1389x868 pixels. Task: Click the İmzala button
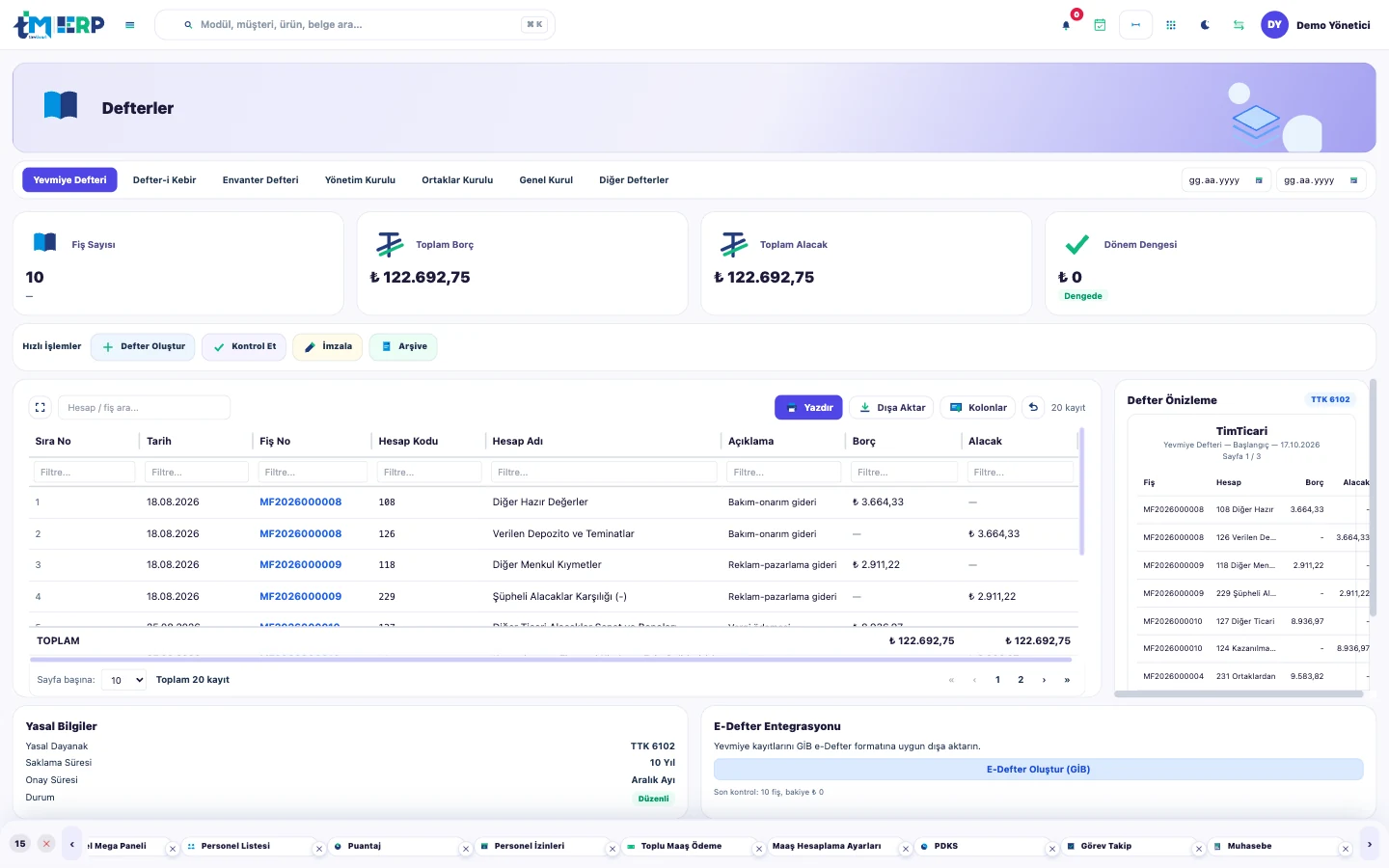pyautogui.click(x=328, y=347)
